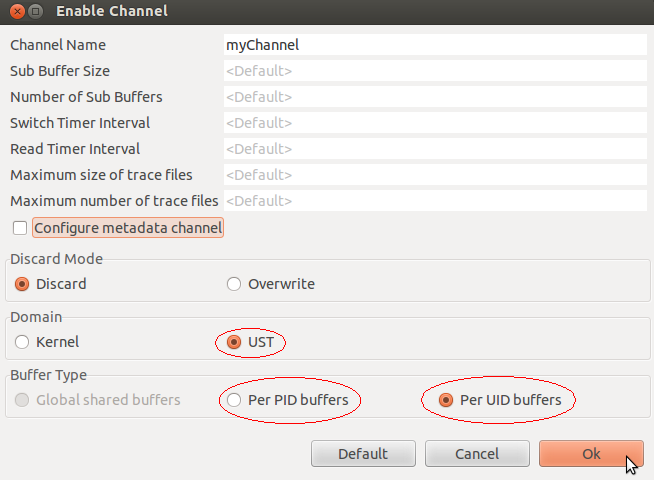Focus the Maximum size of trace files field
The image size is (654, 480).
click(435, 175)
